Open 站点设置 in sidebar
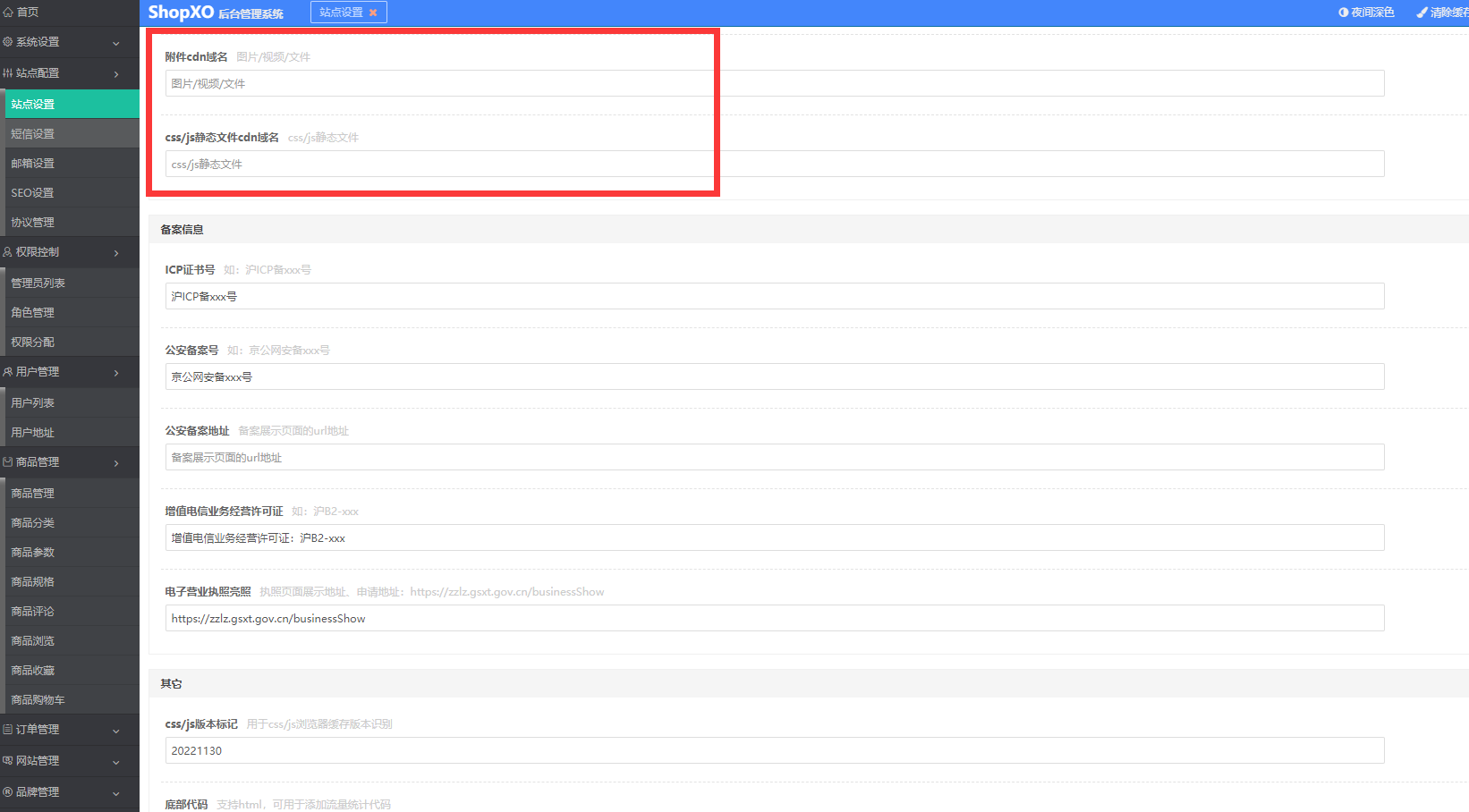Viewport: 1469px width, 812px height. [72, 104]
